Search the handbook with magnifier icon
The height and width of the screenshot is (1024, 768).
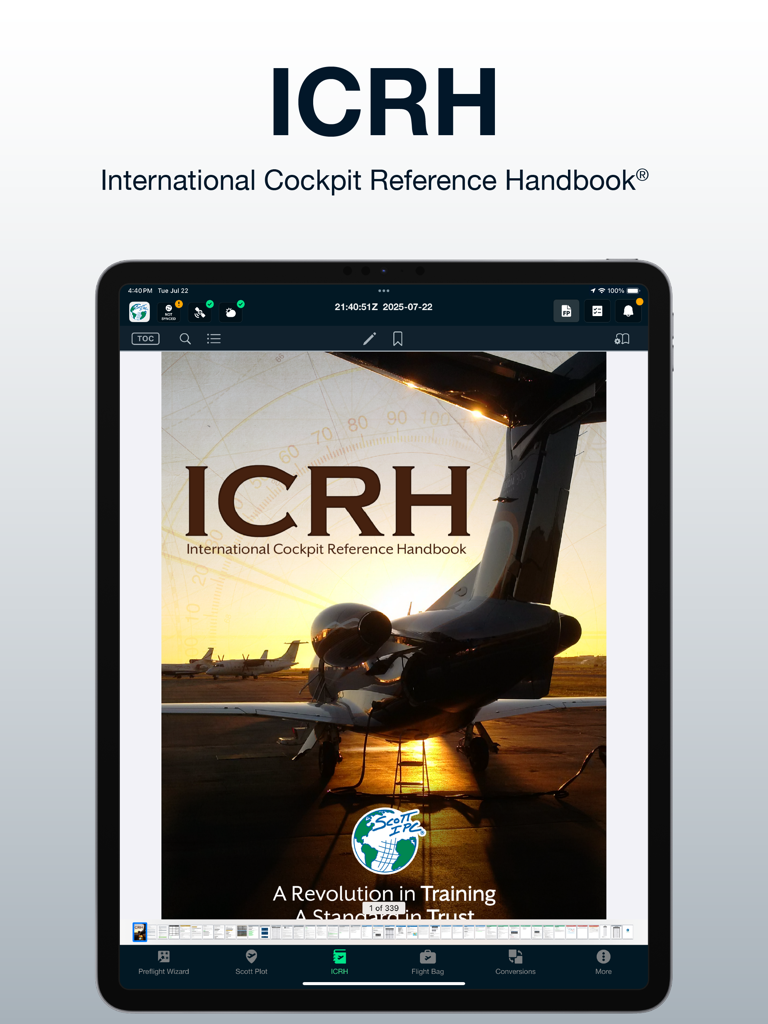[x=185, y=338]
